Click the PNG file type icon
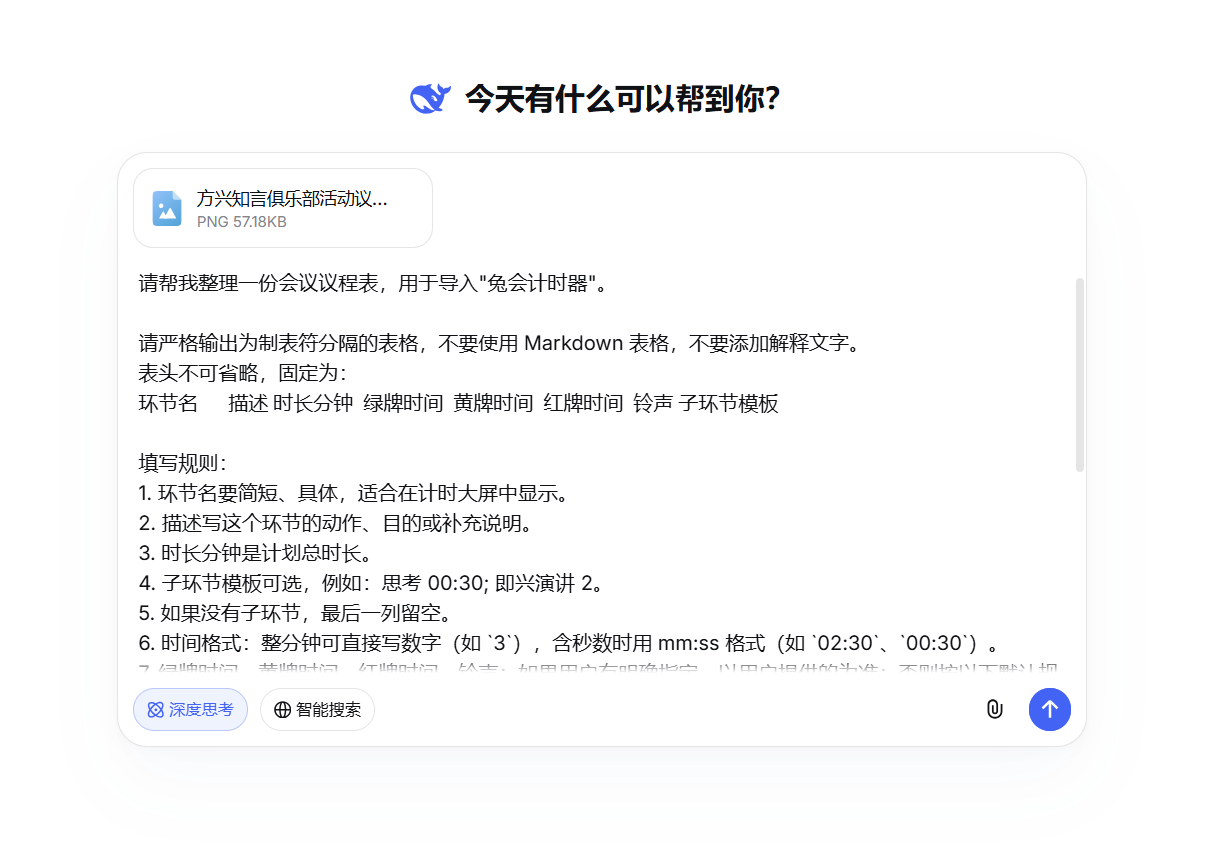Image resolution: width=1209 pixels, height=846 pixels. coord(167,208)
